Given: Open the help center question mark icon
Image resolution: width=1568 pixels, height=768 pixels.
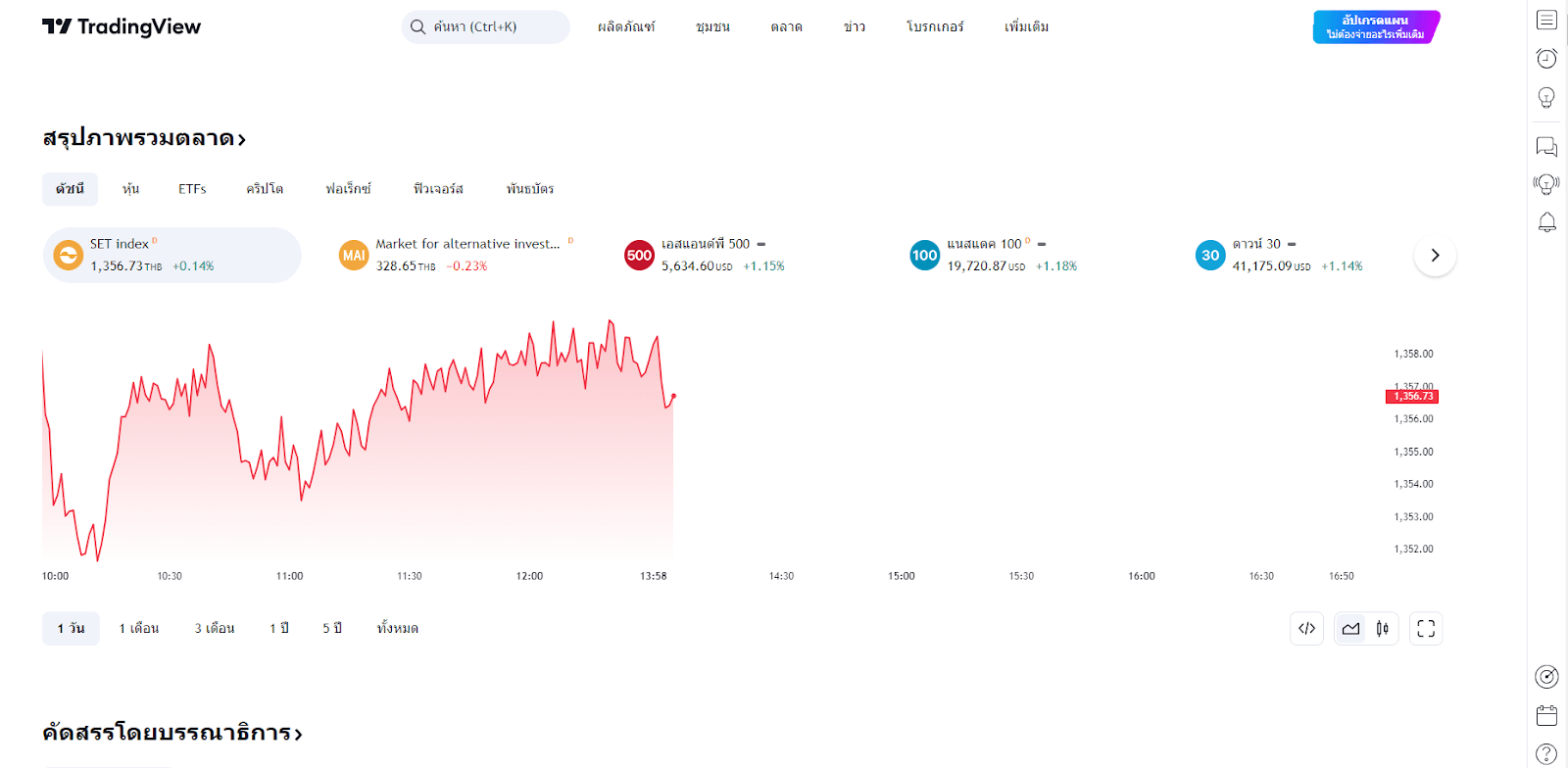Looking at the screenshot, I should pyautogui.click(x=1546, y=754).
